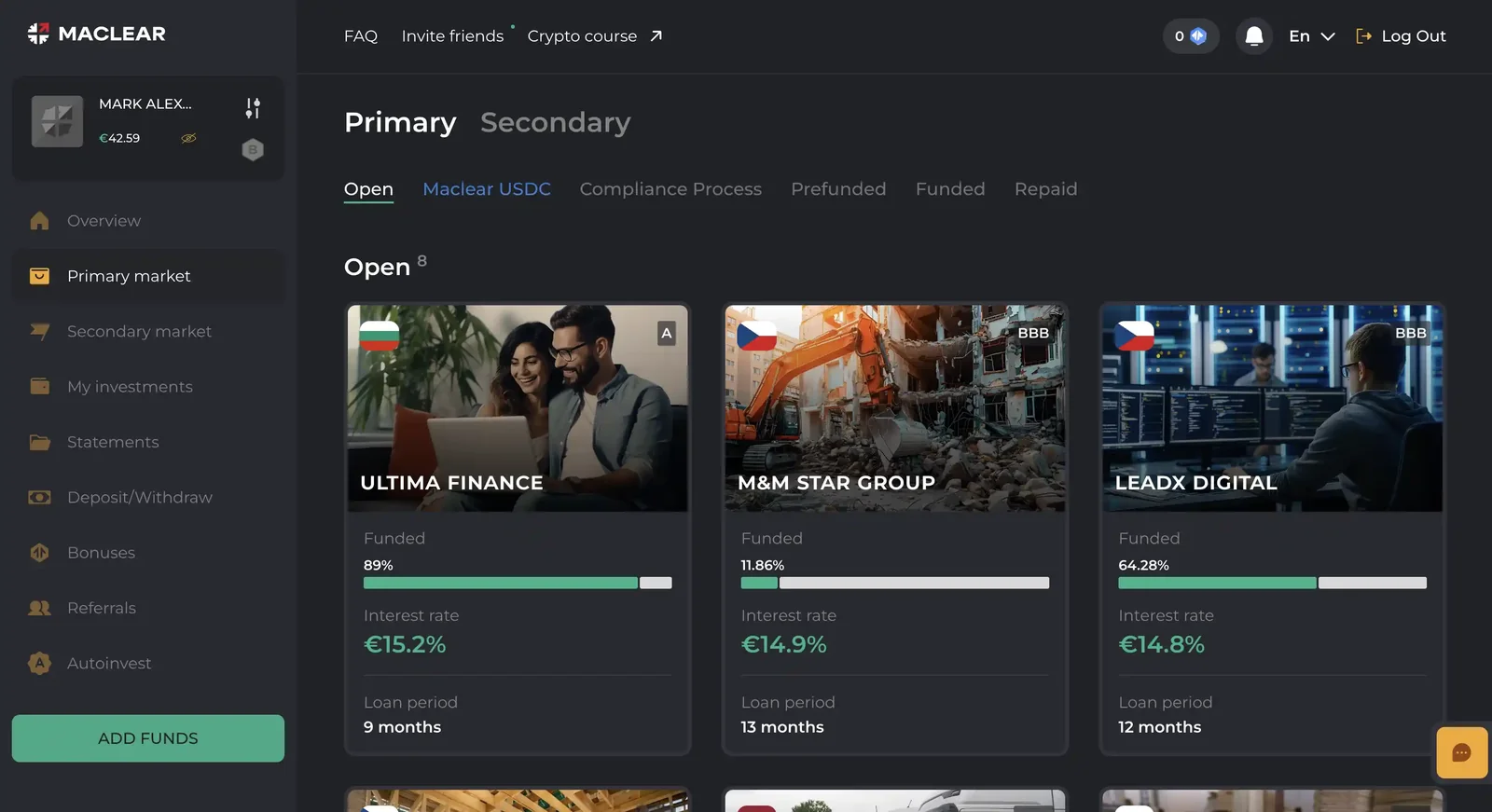Open the LeadX Digital loan image

(x=1272, y=408)
